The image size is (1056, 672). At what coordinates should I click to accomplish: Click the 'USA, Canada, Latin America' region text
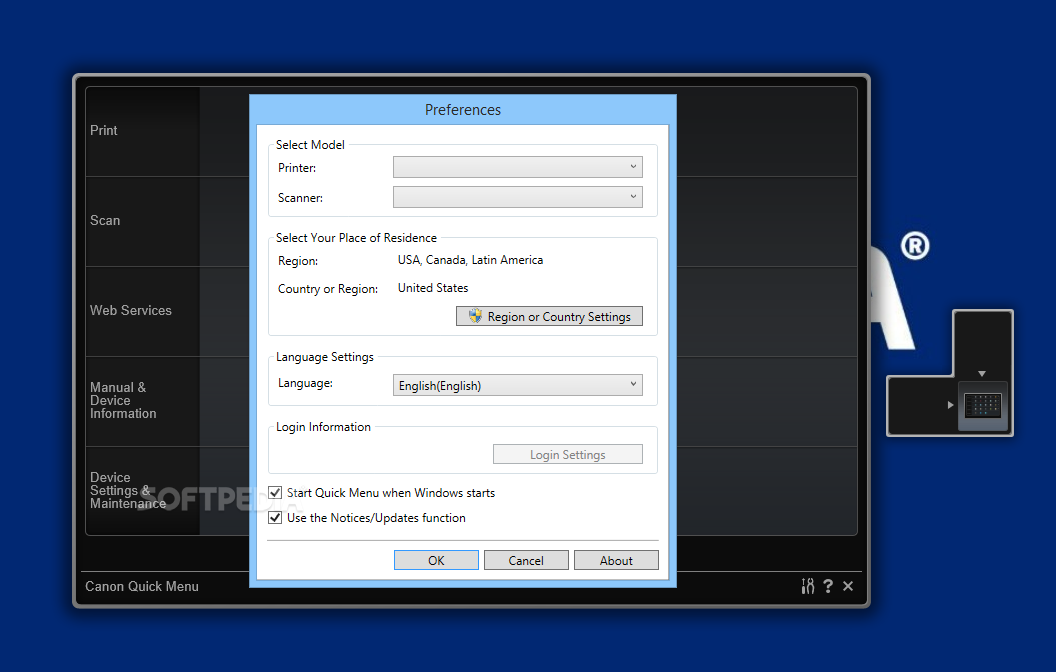[x=470, y=260]
